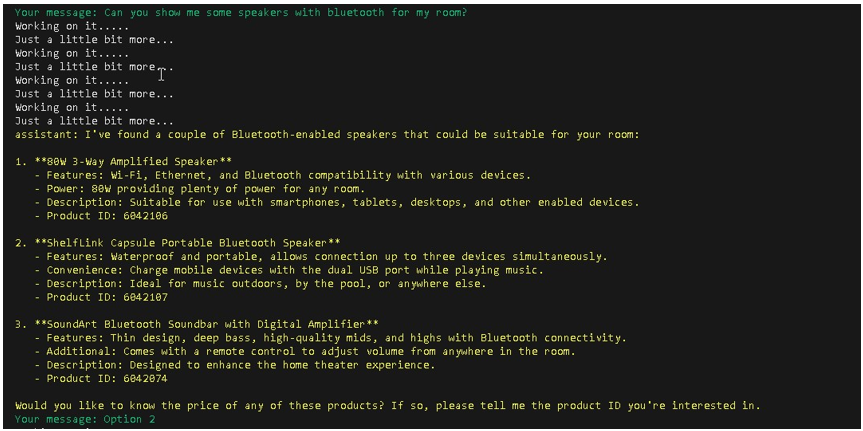
Task: Click the 'assistant:' response intro line
Action: click(x=327, y=135)
